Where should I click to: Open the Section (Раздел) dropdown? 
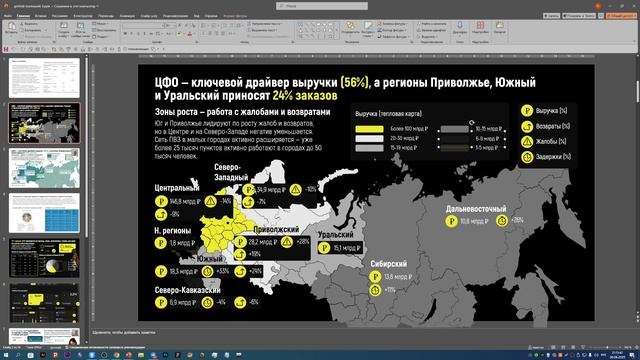[100, 37]
